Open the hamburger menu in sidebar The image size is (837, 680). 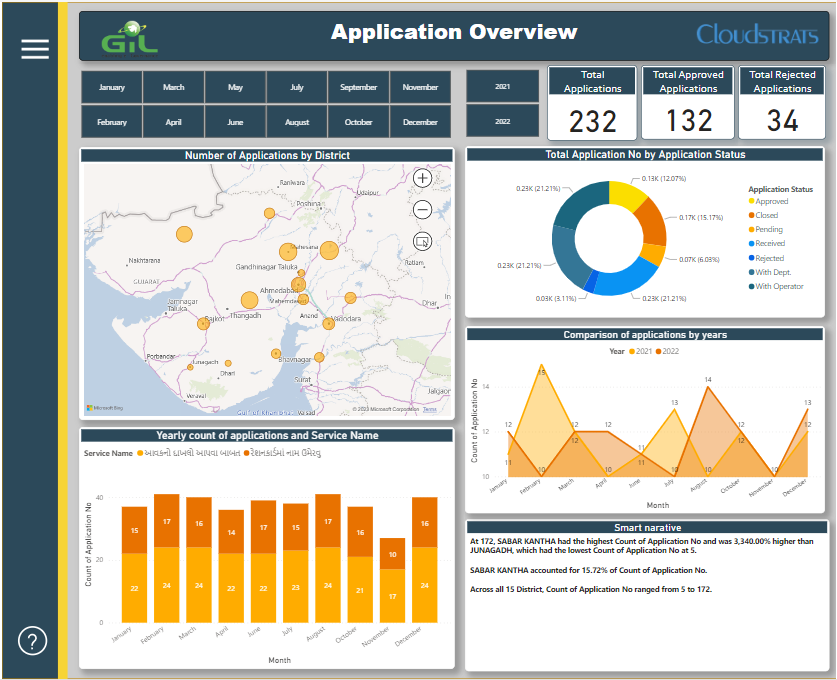click(35, 49)
